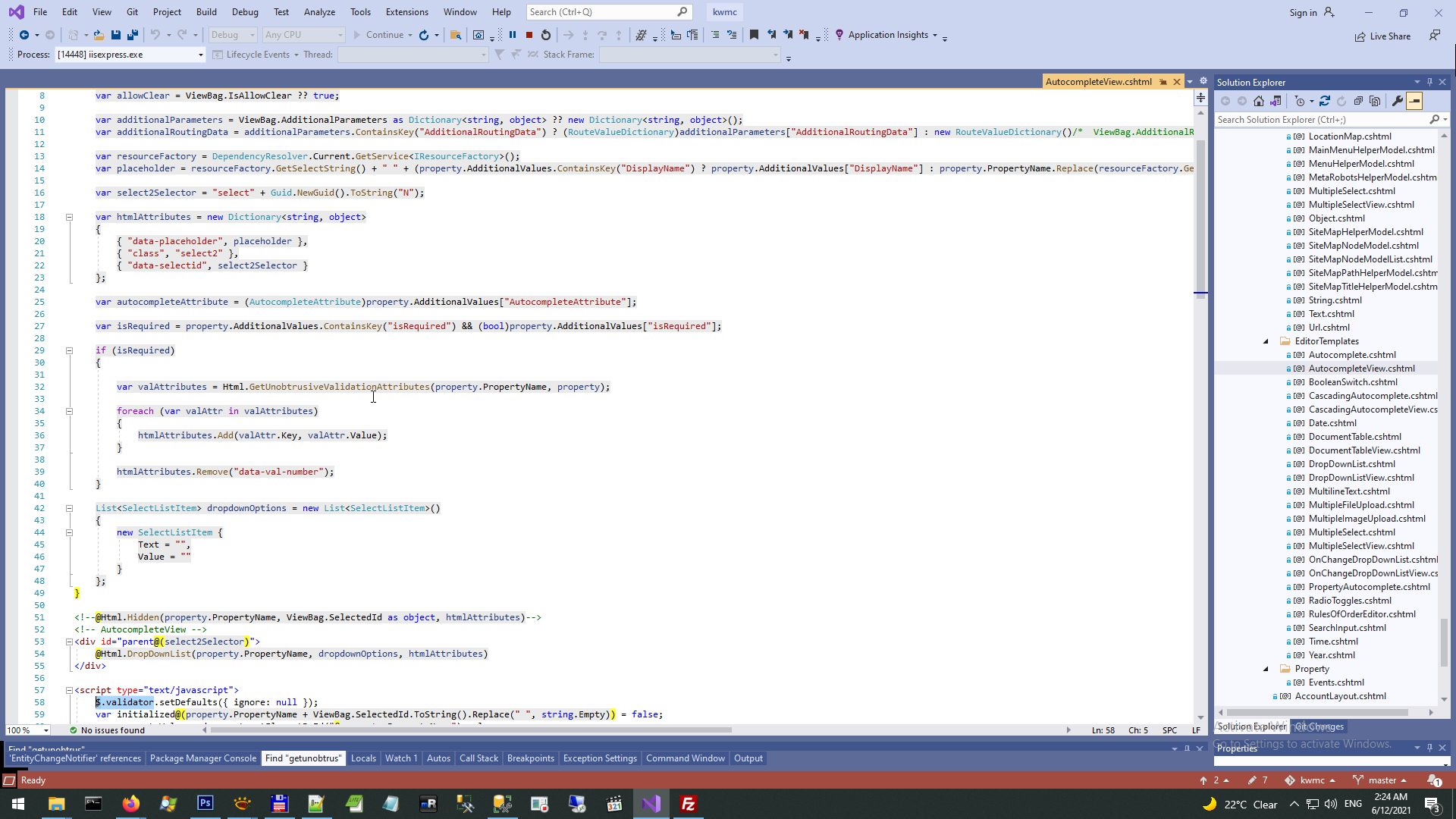Screen dimensions: 1456x819
Task: Open the Process dropdown for iisexpress.exe
Action: pos(201,55)
